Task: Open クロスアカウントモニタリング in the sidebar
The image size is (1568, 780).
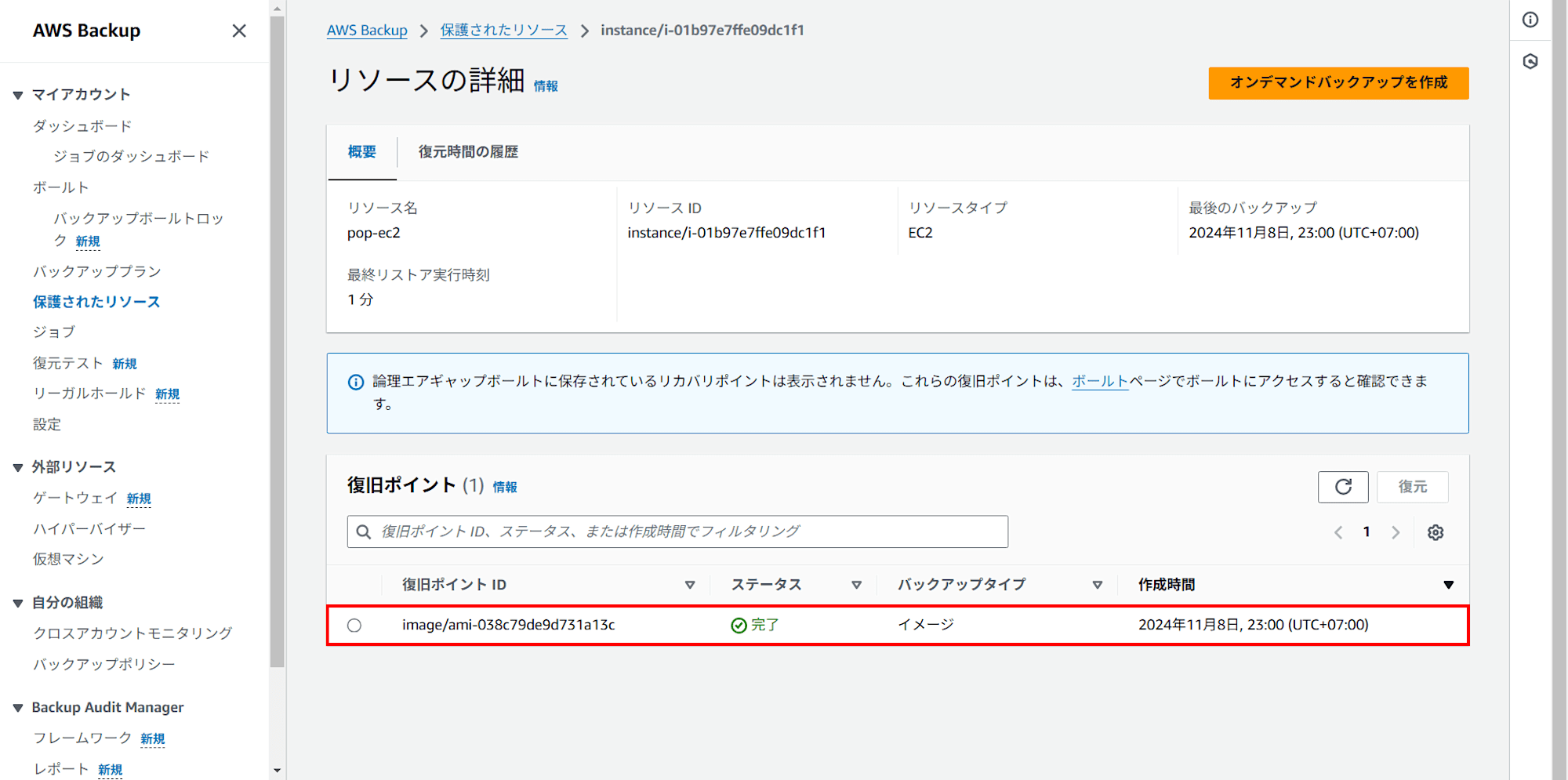Action: pyautogui.click(x=132, y=633)
